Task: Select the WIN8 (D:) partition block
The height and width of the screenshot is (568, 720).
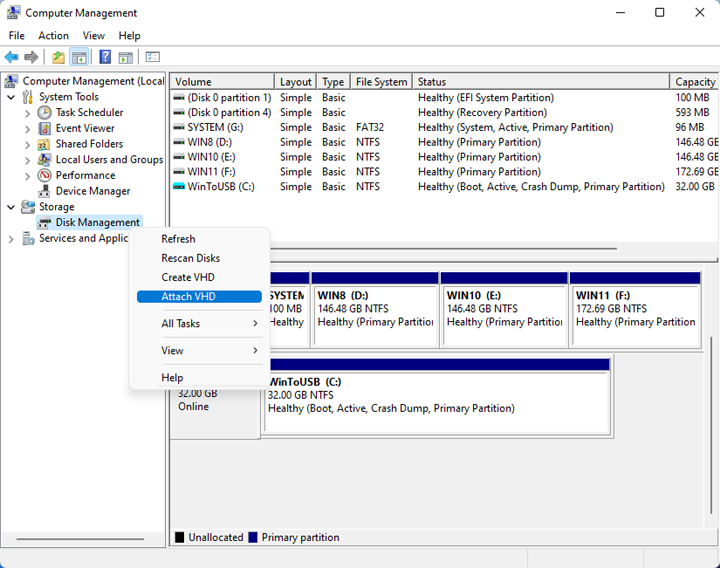Action: coord(375,309)
